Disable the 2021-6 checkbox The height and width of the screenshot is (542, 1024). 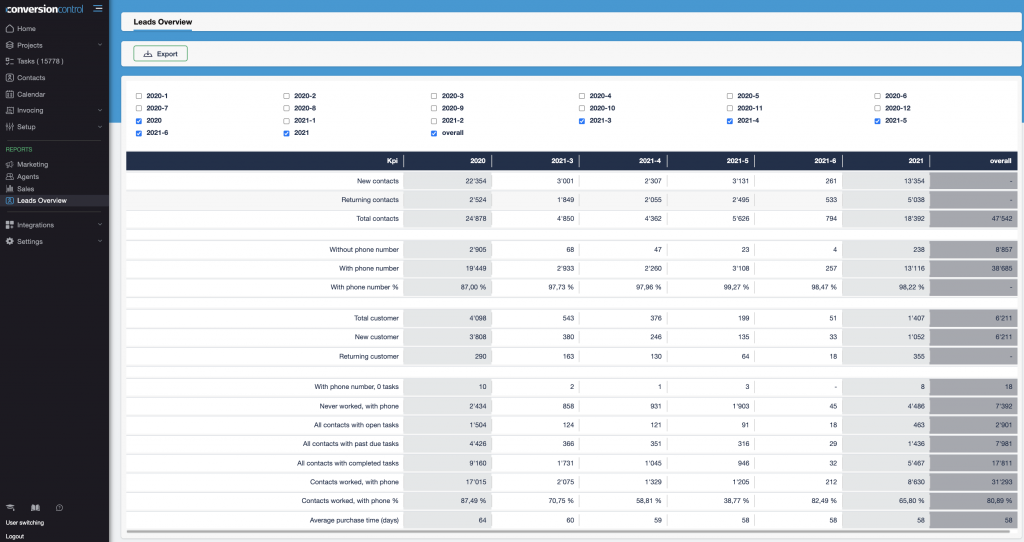(x=139, y=133)
